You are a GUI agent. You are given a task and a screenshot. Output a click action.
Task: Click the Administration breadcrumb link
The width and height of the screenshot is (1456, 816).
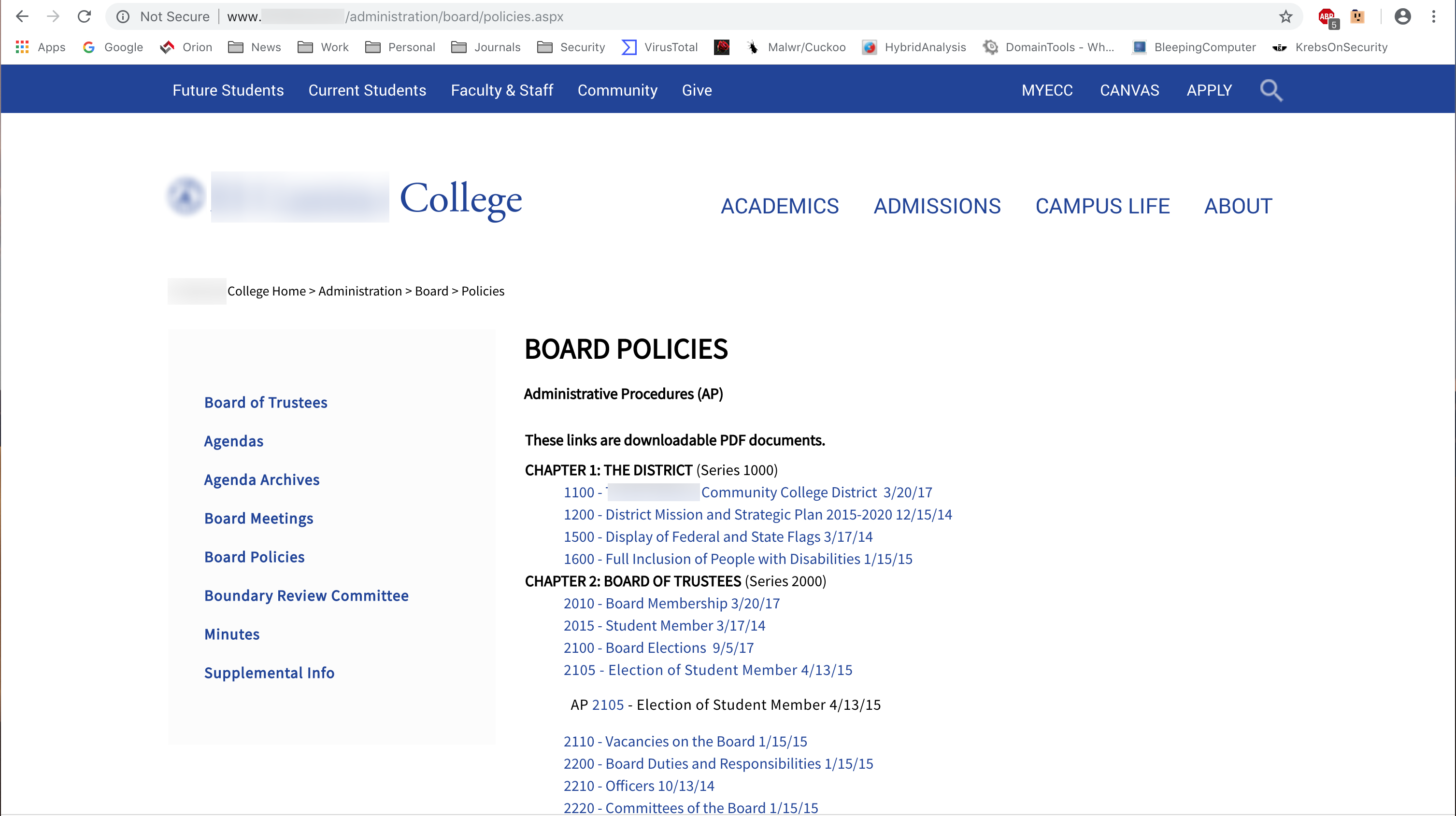(x=359, y=291)
